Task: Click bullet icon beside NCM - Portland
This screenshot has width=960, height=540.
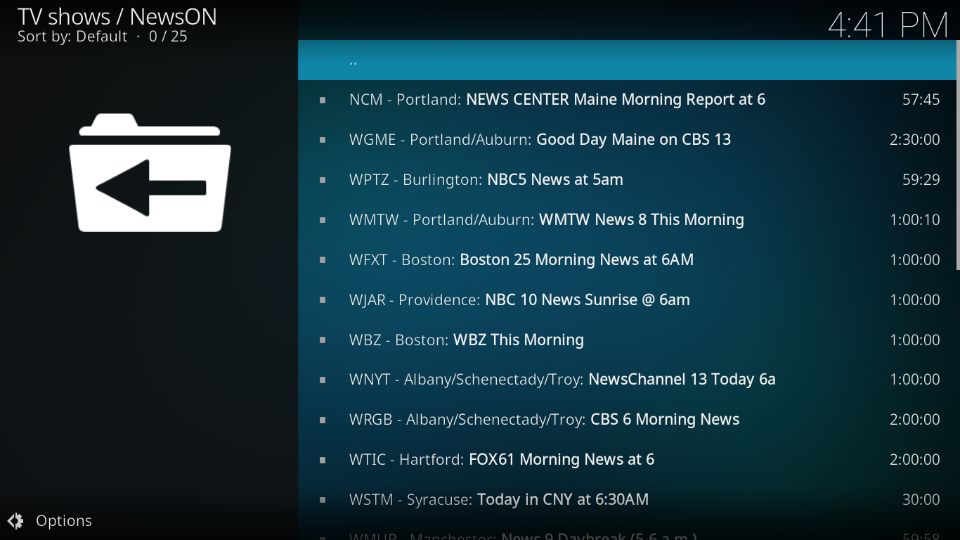Action: click(323, 100)
